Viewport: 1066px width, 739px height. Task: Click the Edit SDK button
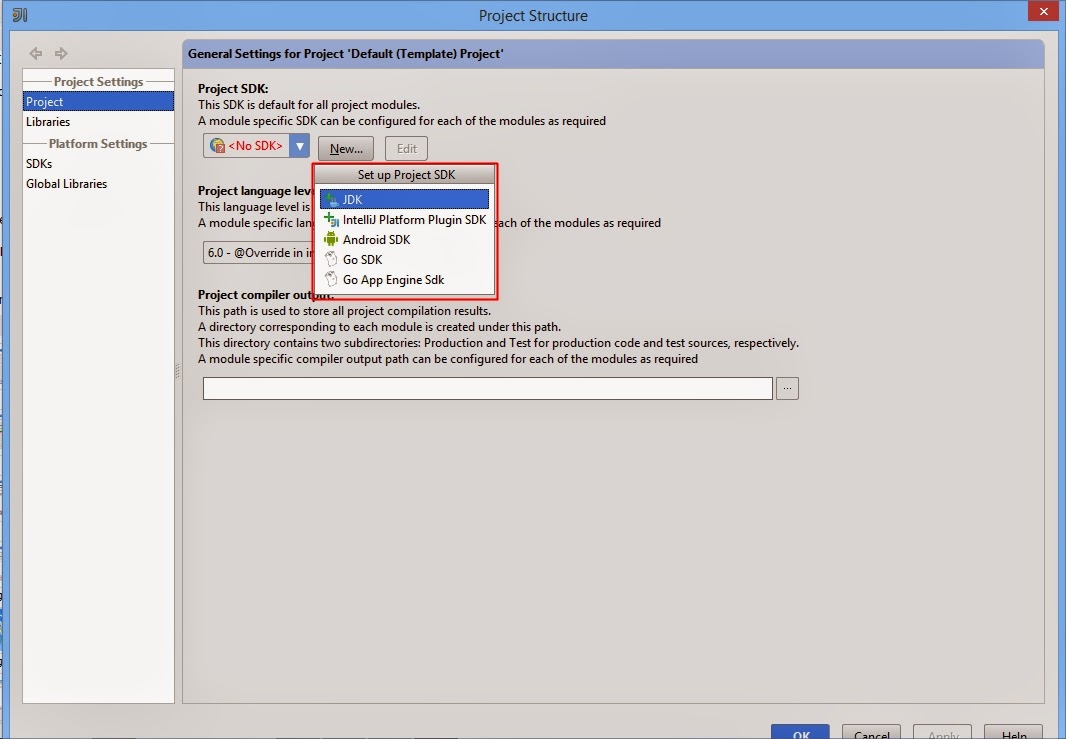pyautogui.click(x=407, y=148)
